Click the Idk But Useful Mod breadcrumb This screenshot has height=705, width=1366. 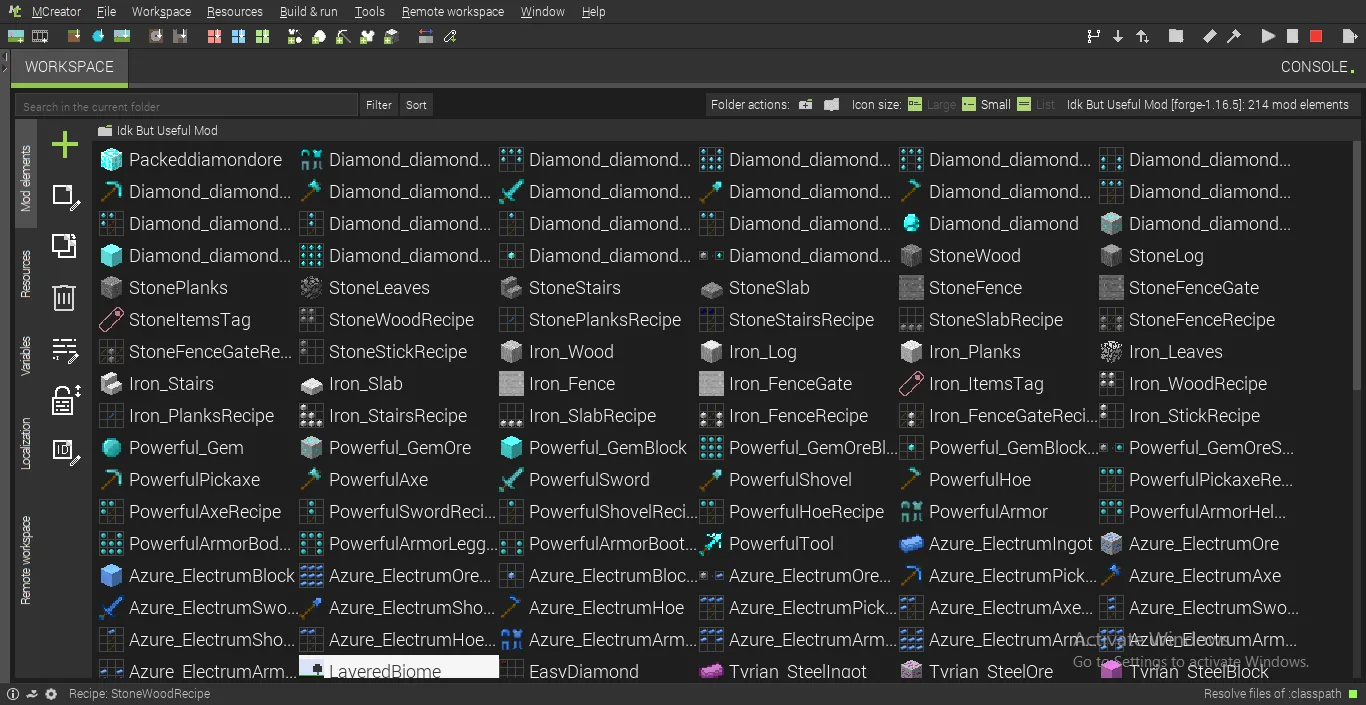[x=158, y=131]
